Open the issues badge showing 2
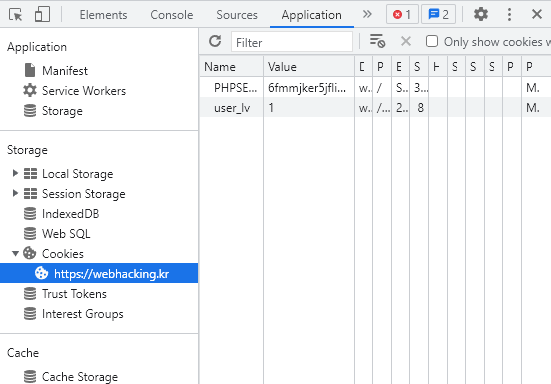Screen dimensions: 551x384 tap(438, 14)
